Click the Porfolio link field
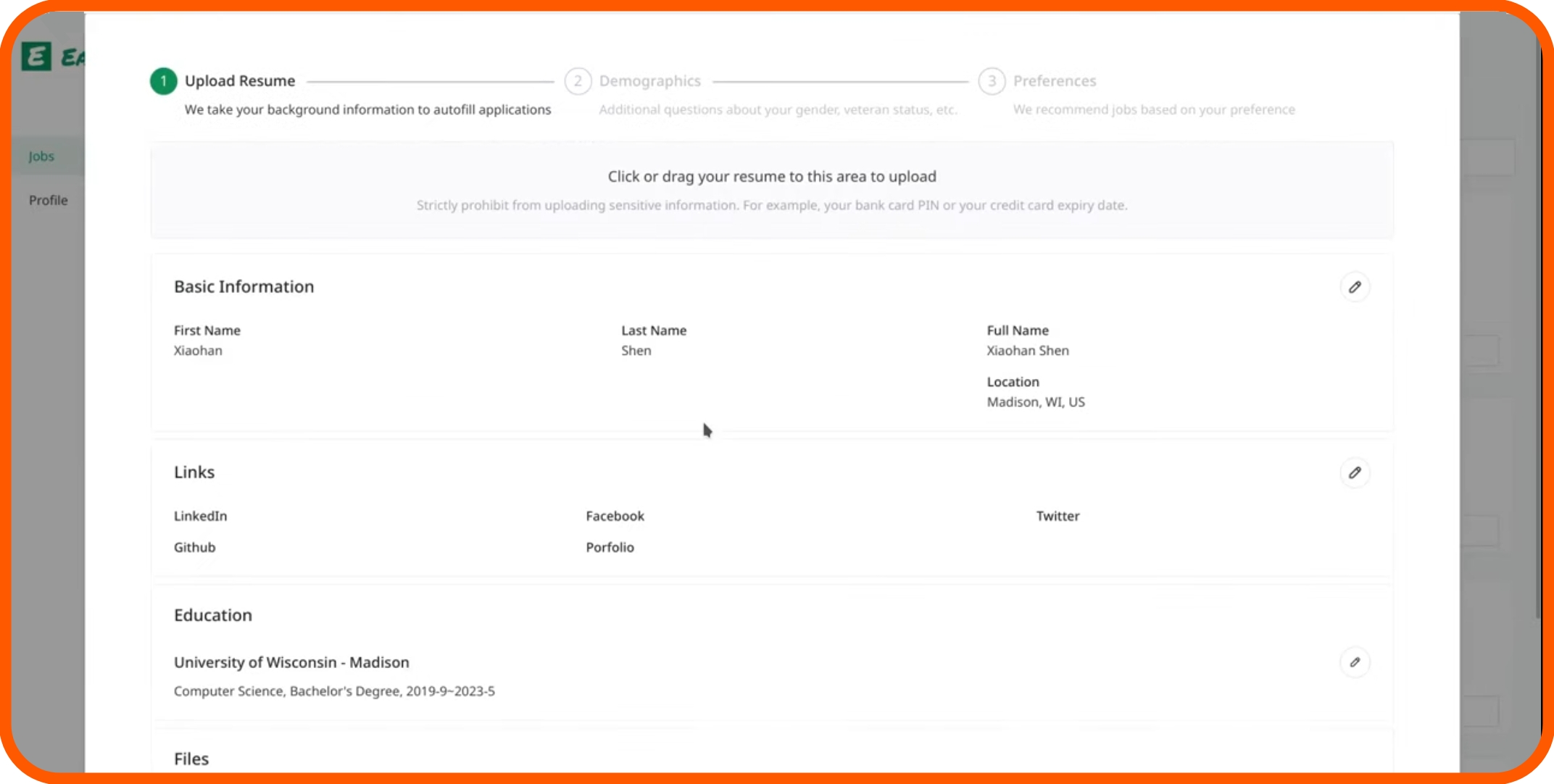 point(610,547)
